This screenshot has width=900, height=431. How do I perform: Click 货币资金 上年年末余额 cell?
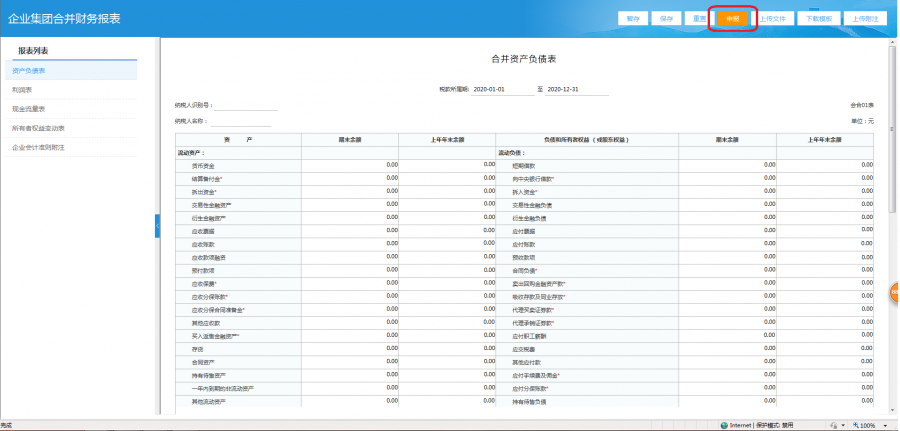pos(447,166)
